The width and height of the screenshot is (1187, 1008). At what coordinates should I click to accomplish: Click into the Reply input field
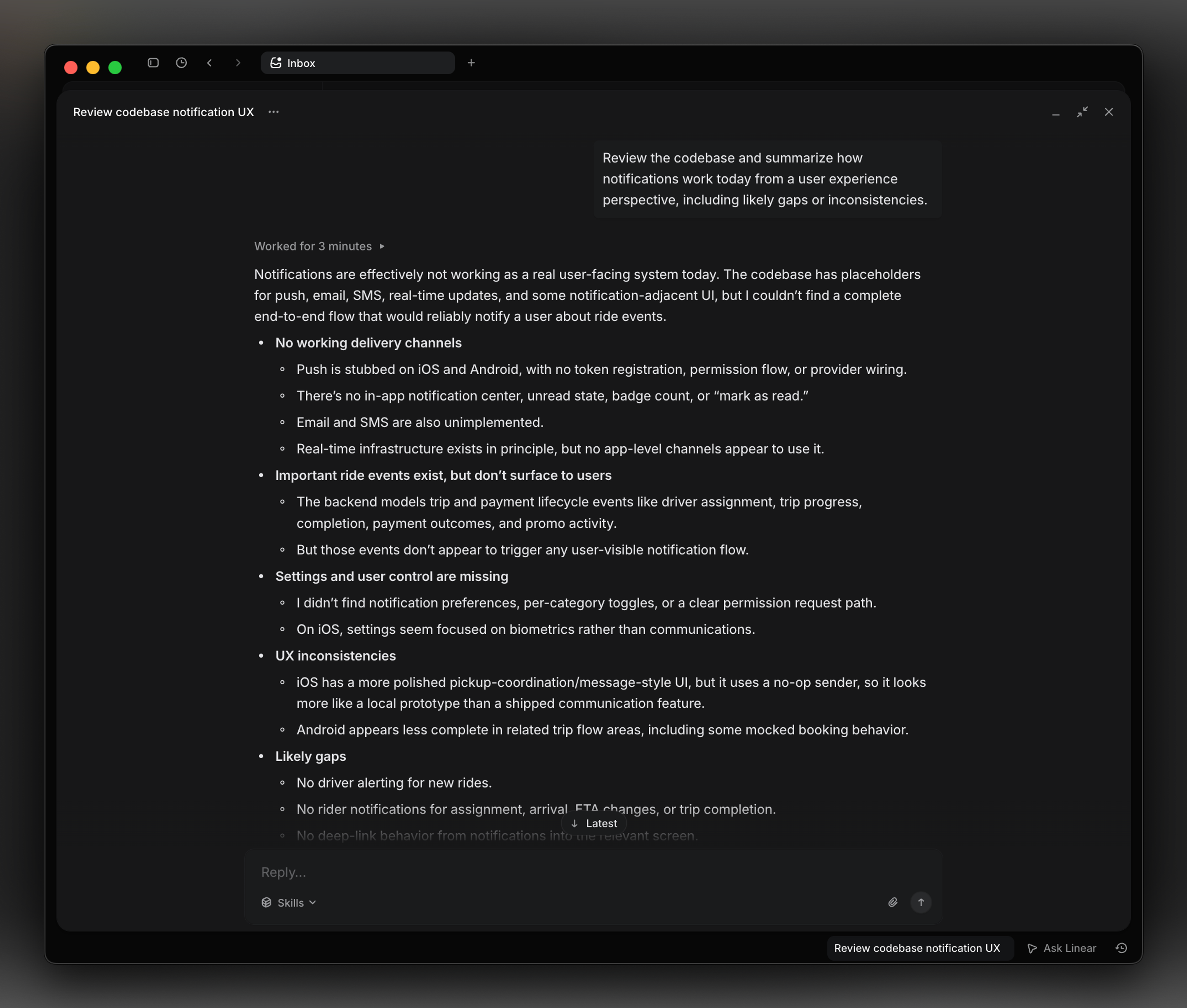pyautogui.click(x=593, y=872)
